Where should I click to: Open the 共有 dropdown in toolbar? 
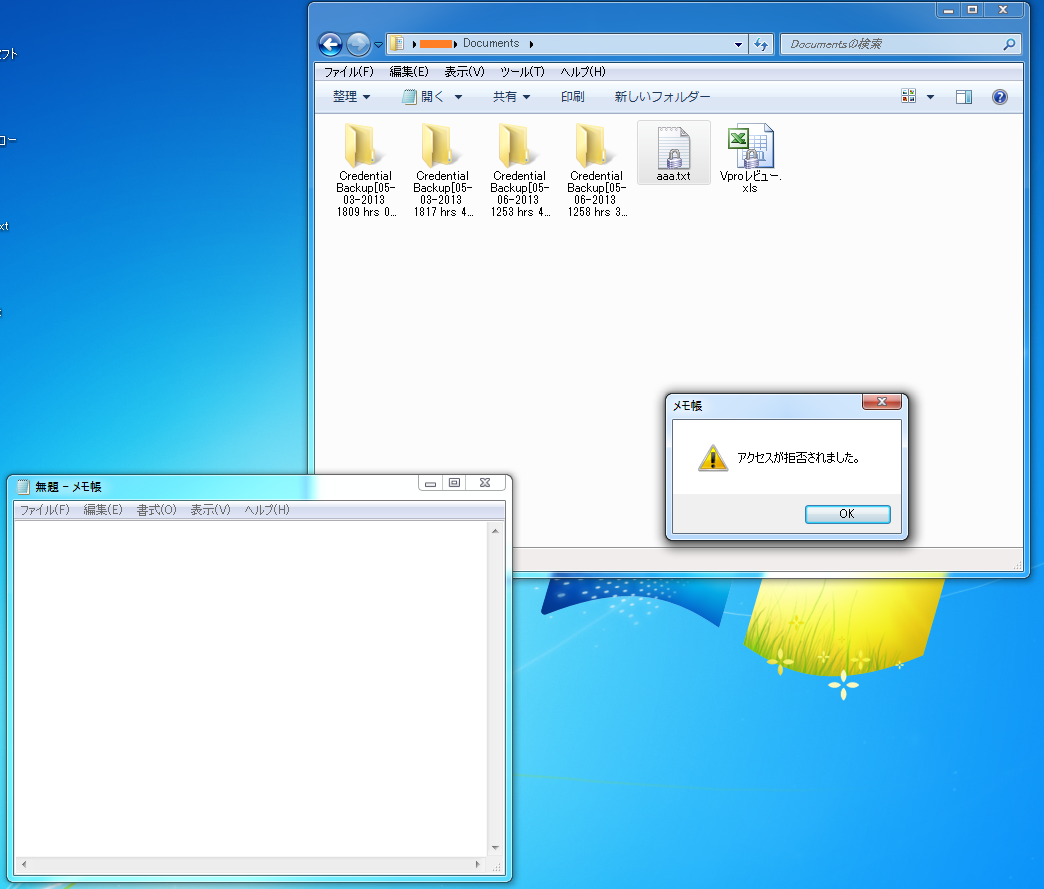(511, 97)
